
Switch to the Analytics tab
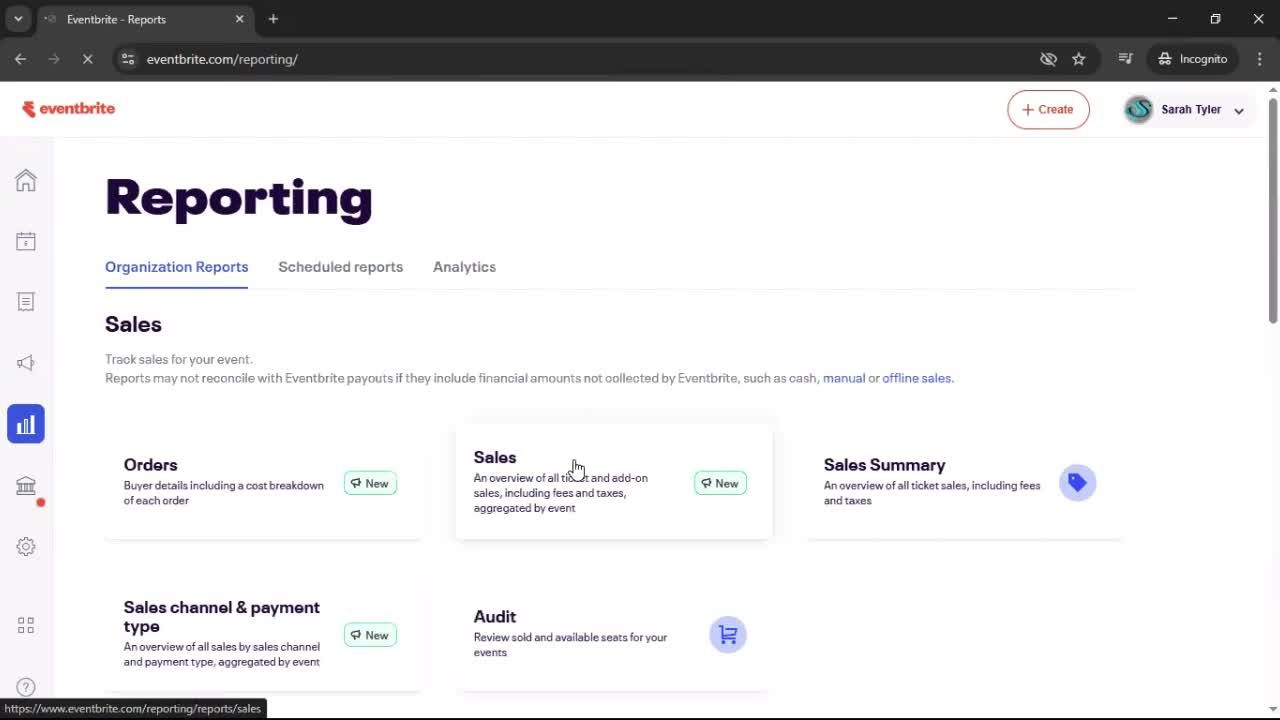464,267
